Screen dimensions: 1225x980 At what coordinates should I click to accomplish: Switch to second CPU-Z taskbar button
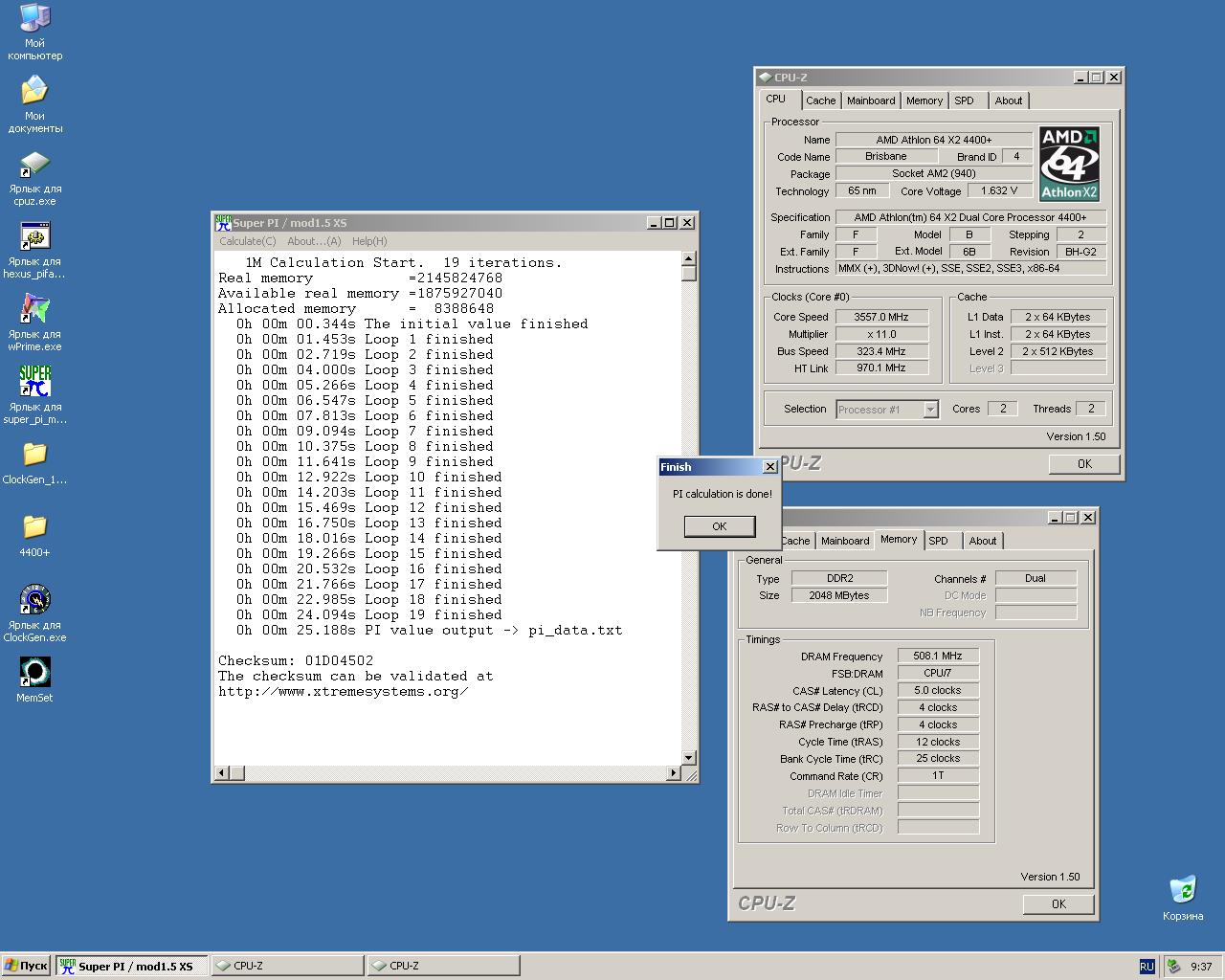pos(443,966)
